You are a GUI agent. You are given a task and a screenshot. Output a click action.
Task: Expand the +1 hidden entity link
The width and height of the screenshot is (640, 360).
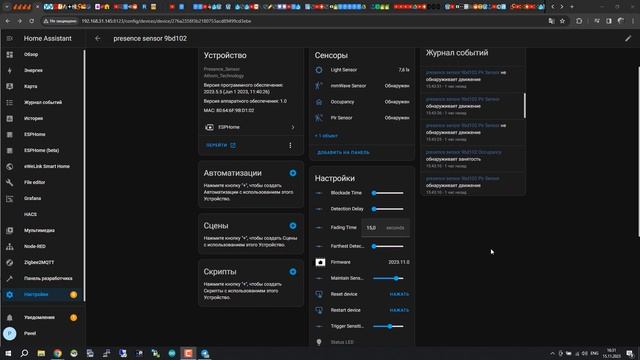tap(326, 136)
